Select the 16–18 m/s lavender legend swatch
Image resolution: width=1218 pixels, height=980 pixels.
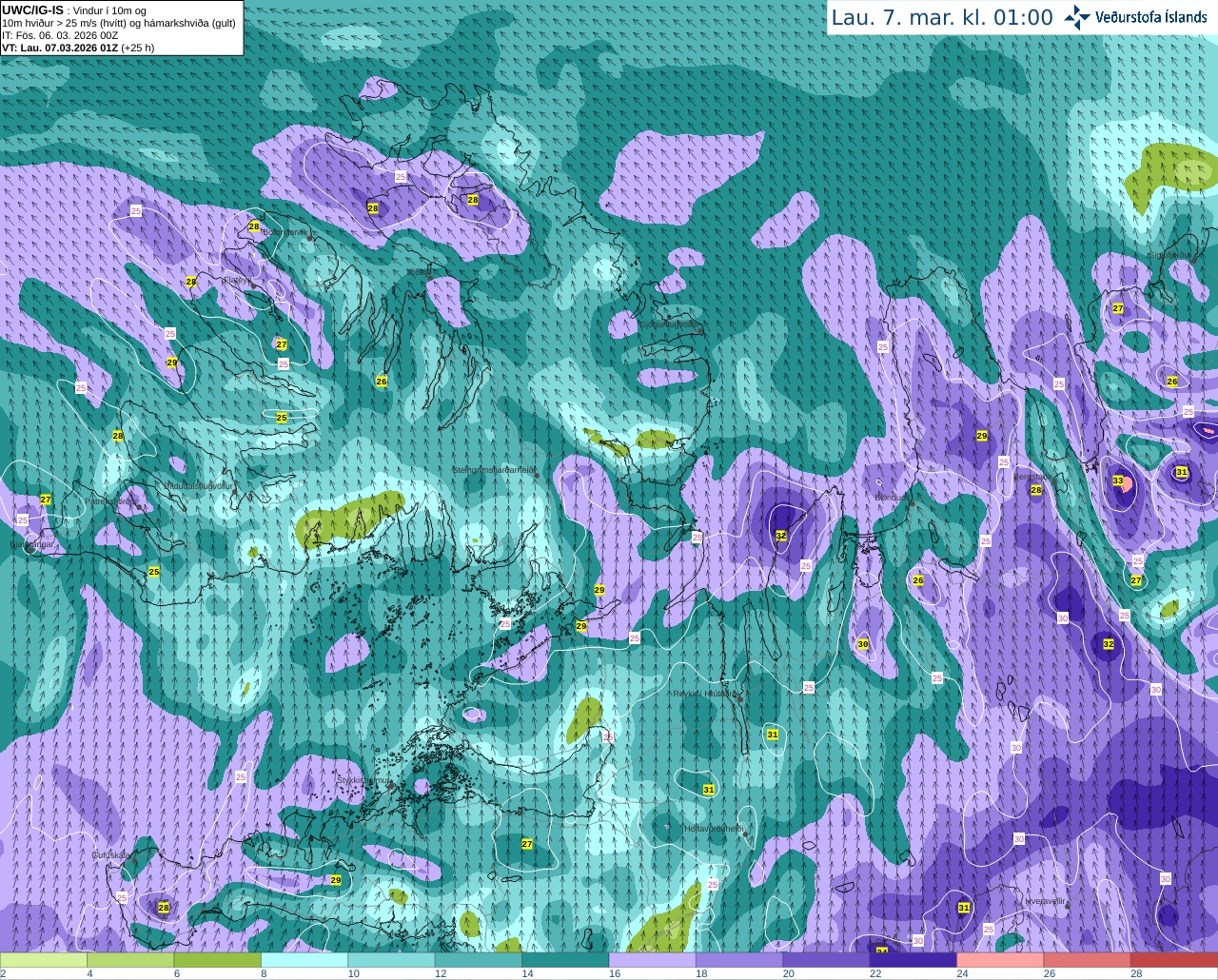tap(652, 960)
